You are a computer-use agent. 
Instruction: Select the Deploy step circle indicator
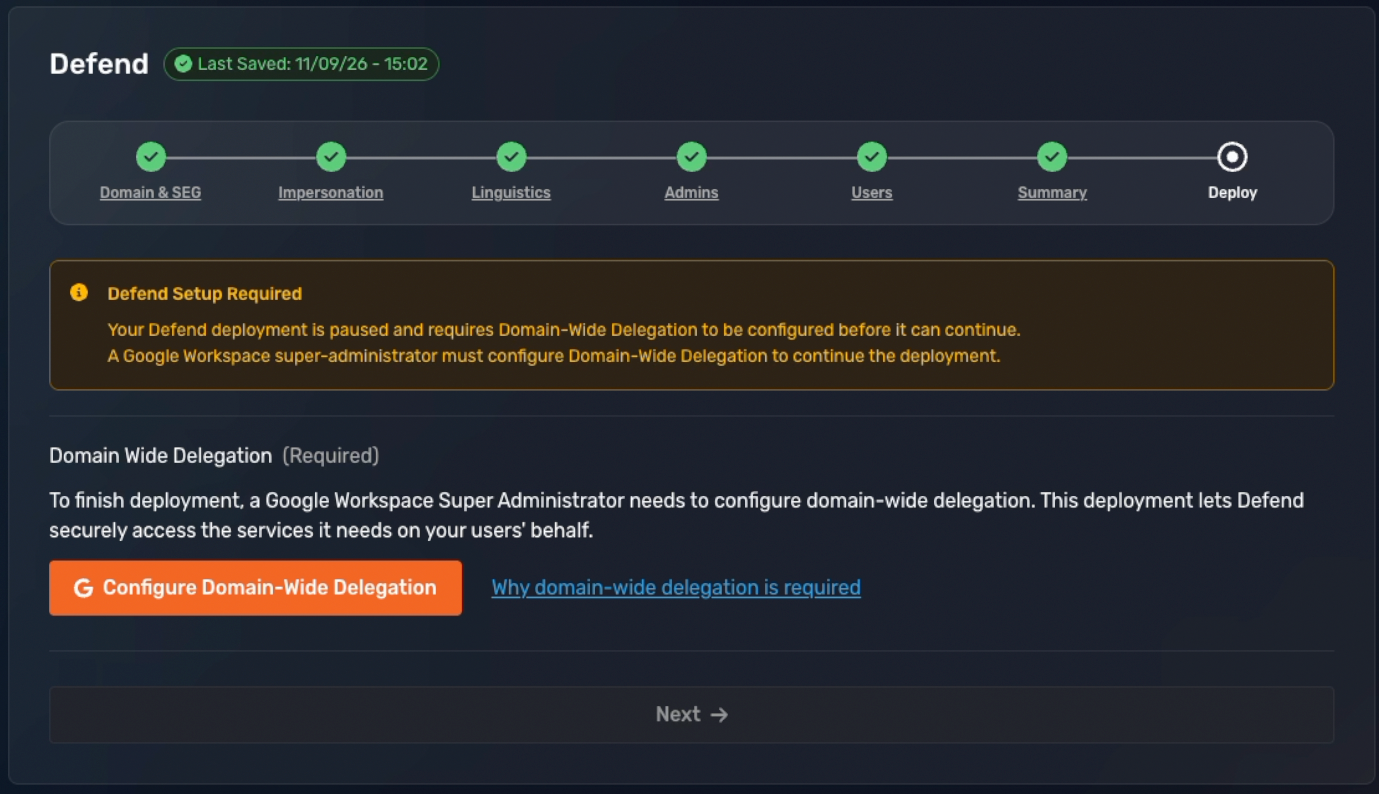point(1232,157)
